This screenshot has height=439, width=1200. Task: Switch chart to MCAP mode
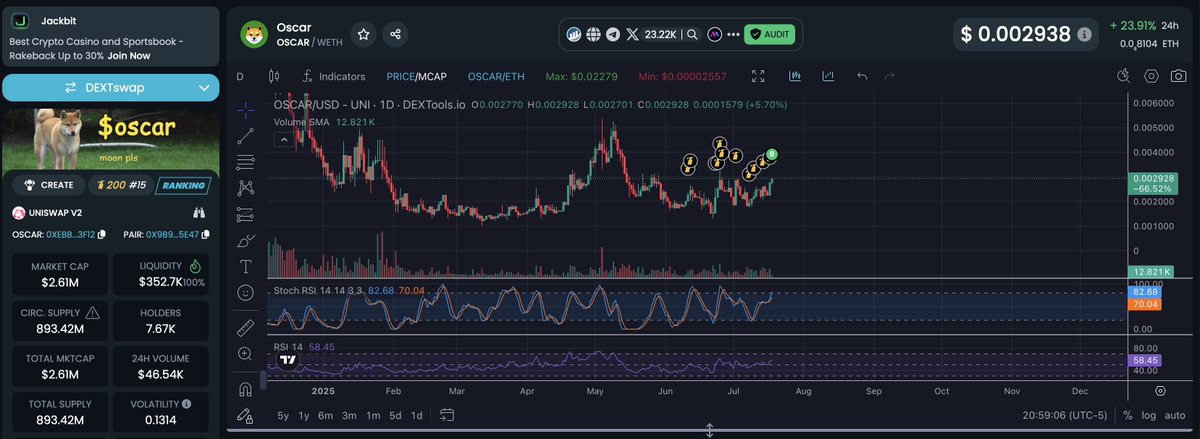[x=432, y=76]
